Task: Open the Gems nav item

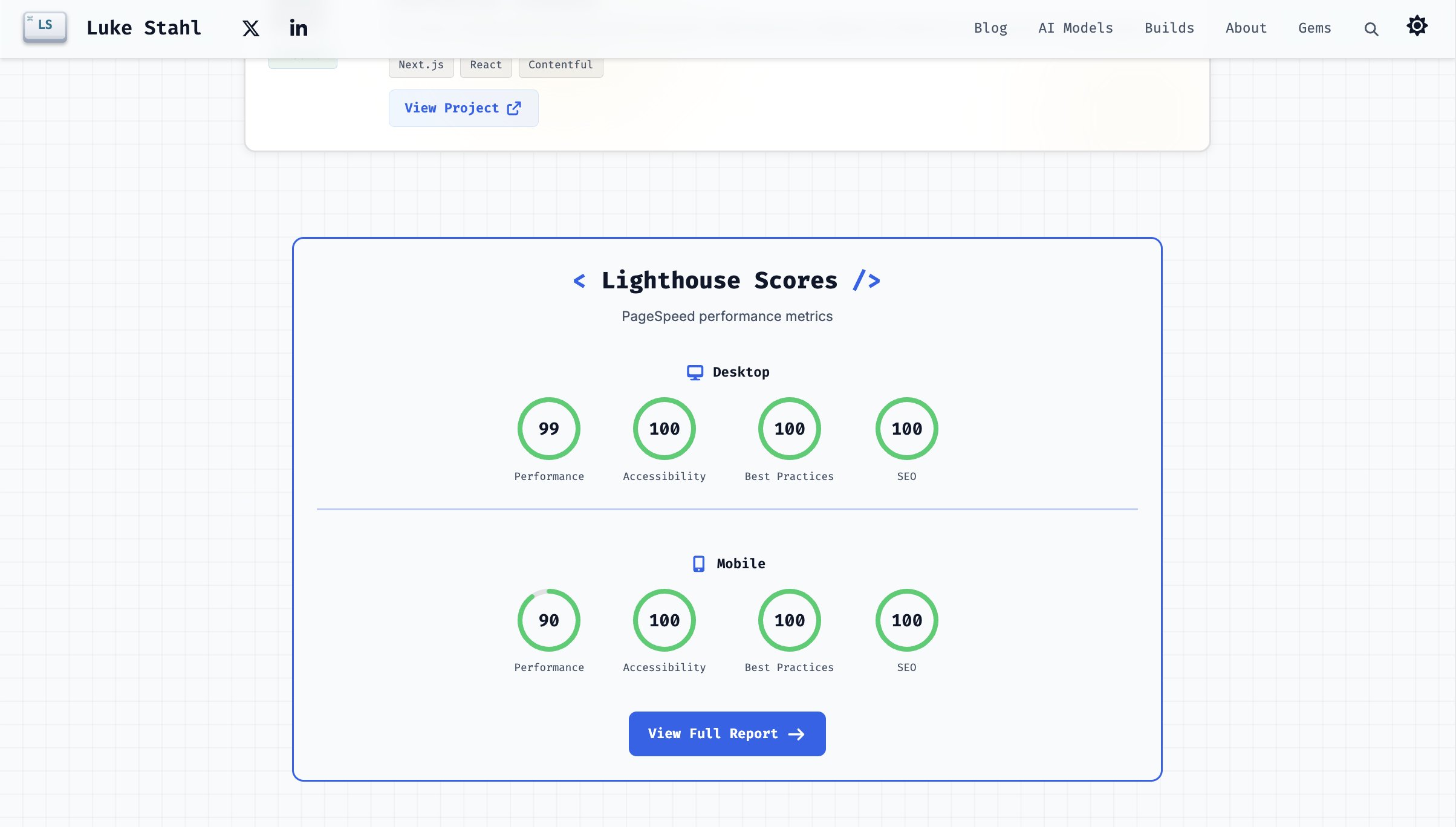Action: 1315,28
